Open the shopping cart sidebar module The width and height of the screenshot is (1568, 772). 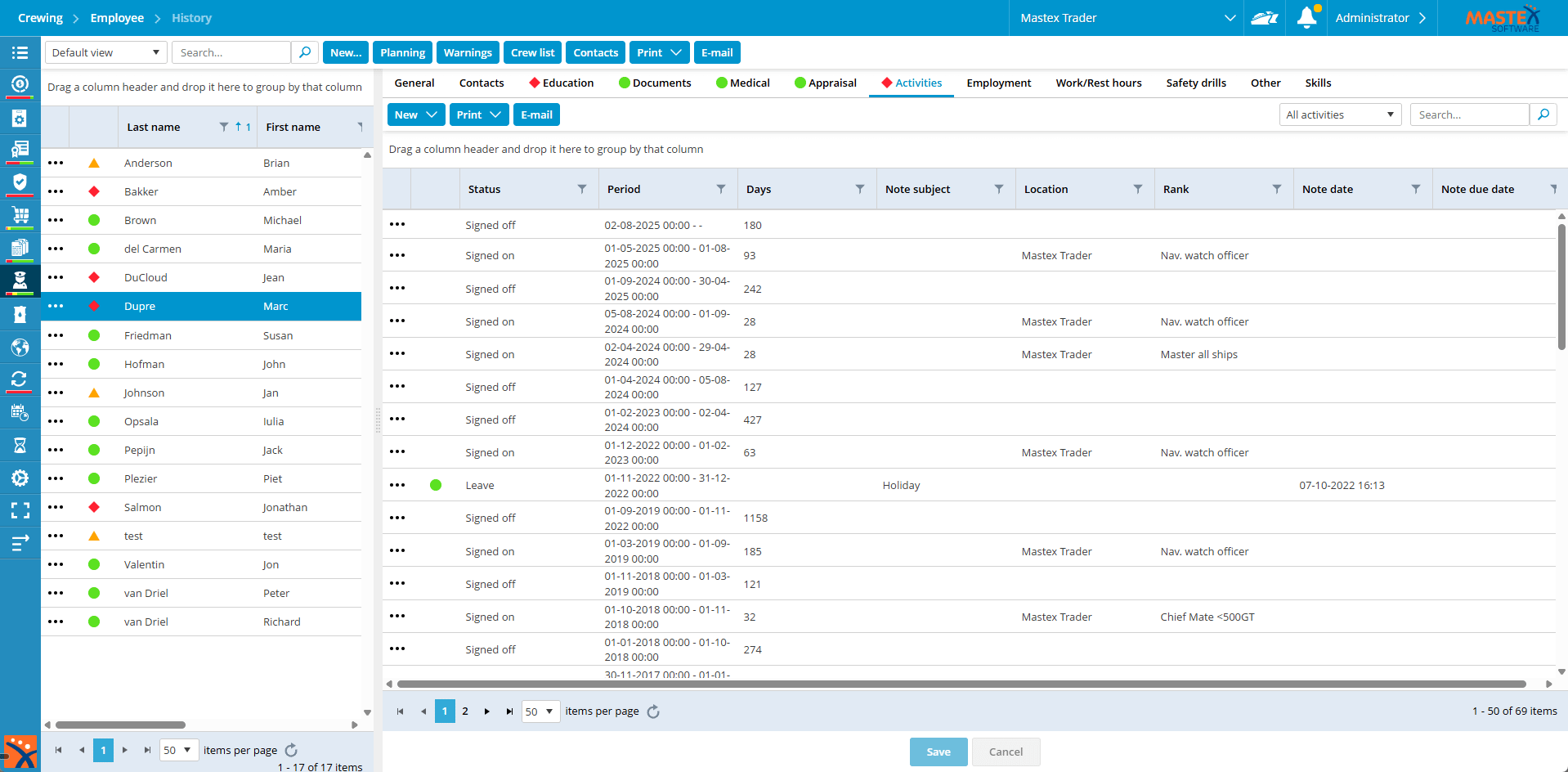tap(20, 215)
